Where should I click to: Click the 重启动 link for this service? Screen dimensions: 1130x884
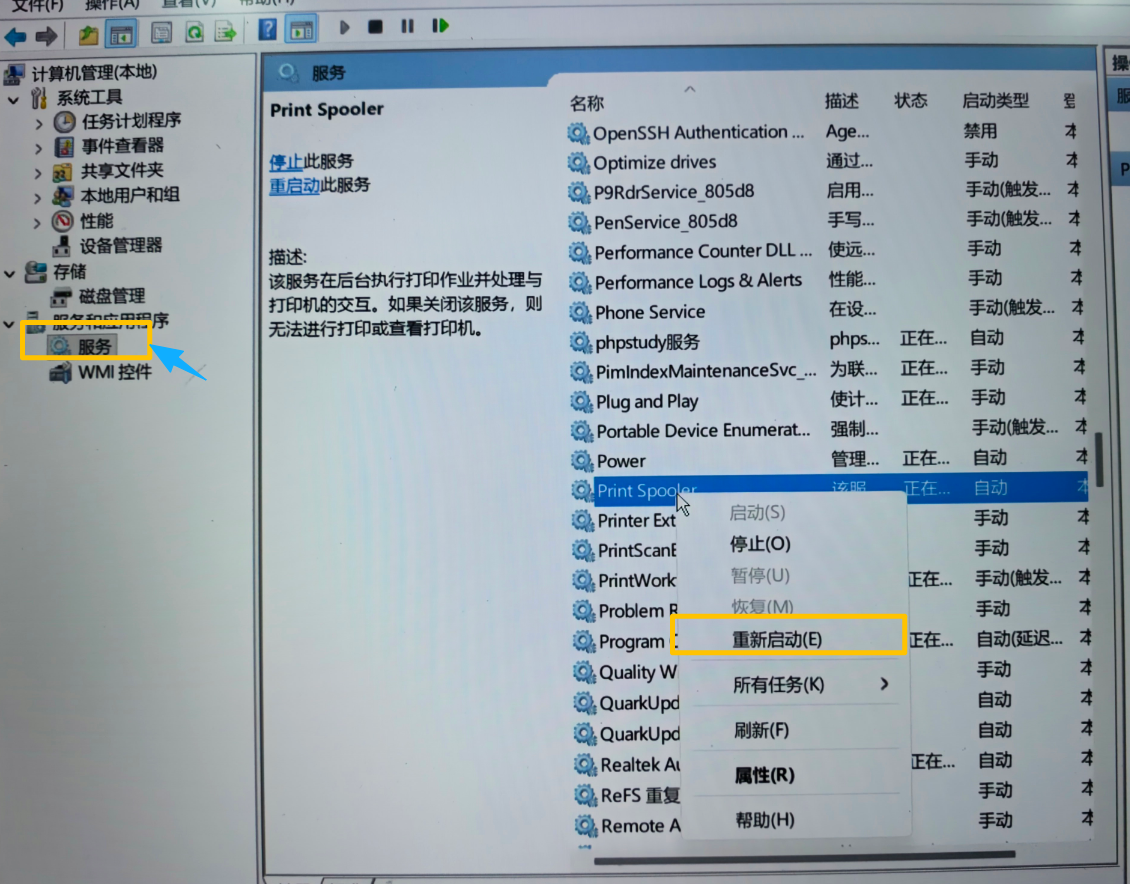pyautogui.click(x=294, y=186)
